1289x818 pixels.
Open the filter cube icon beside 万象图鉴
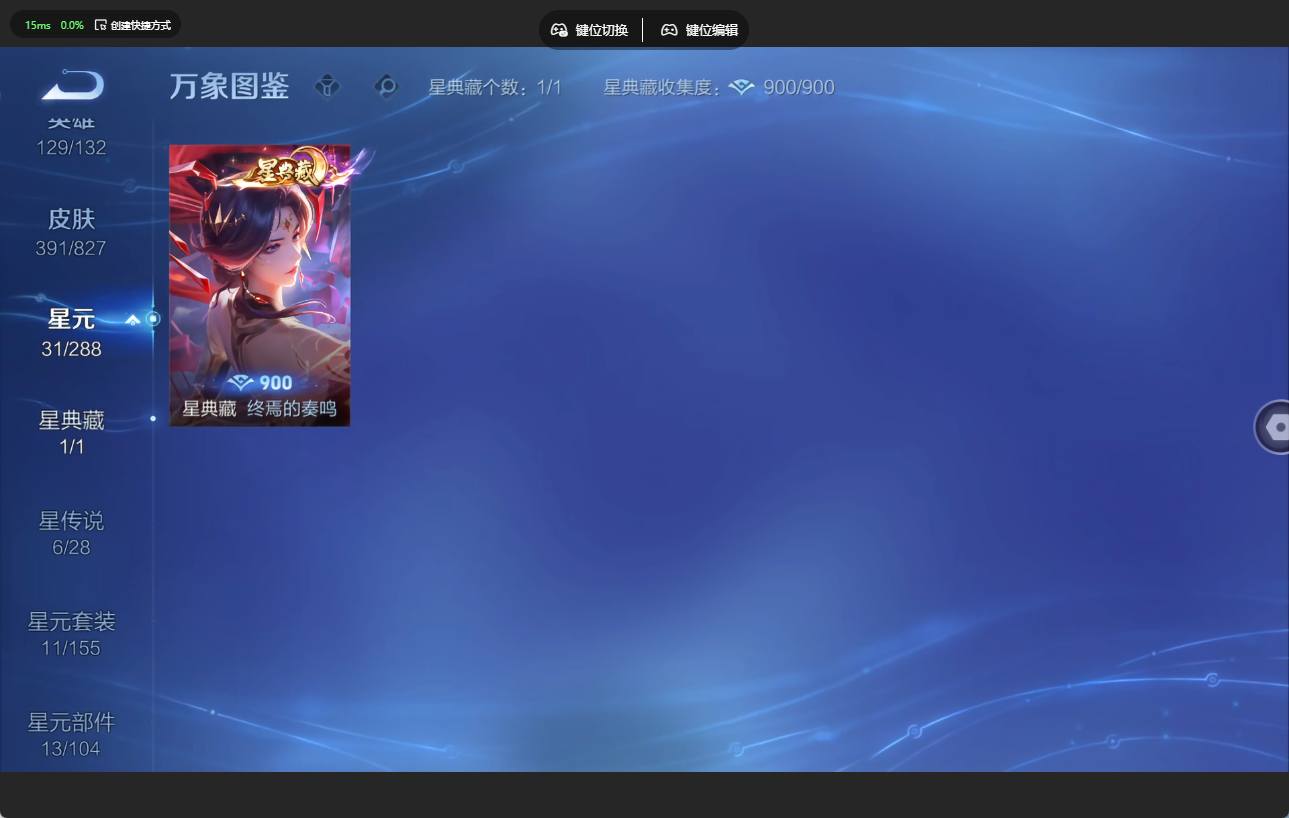[328, 87]
